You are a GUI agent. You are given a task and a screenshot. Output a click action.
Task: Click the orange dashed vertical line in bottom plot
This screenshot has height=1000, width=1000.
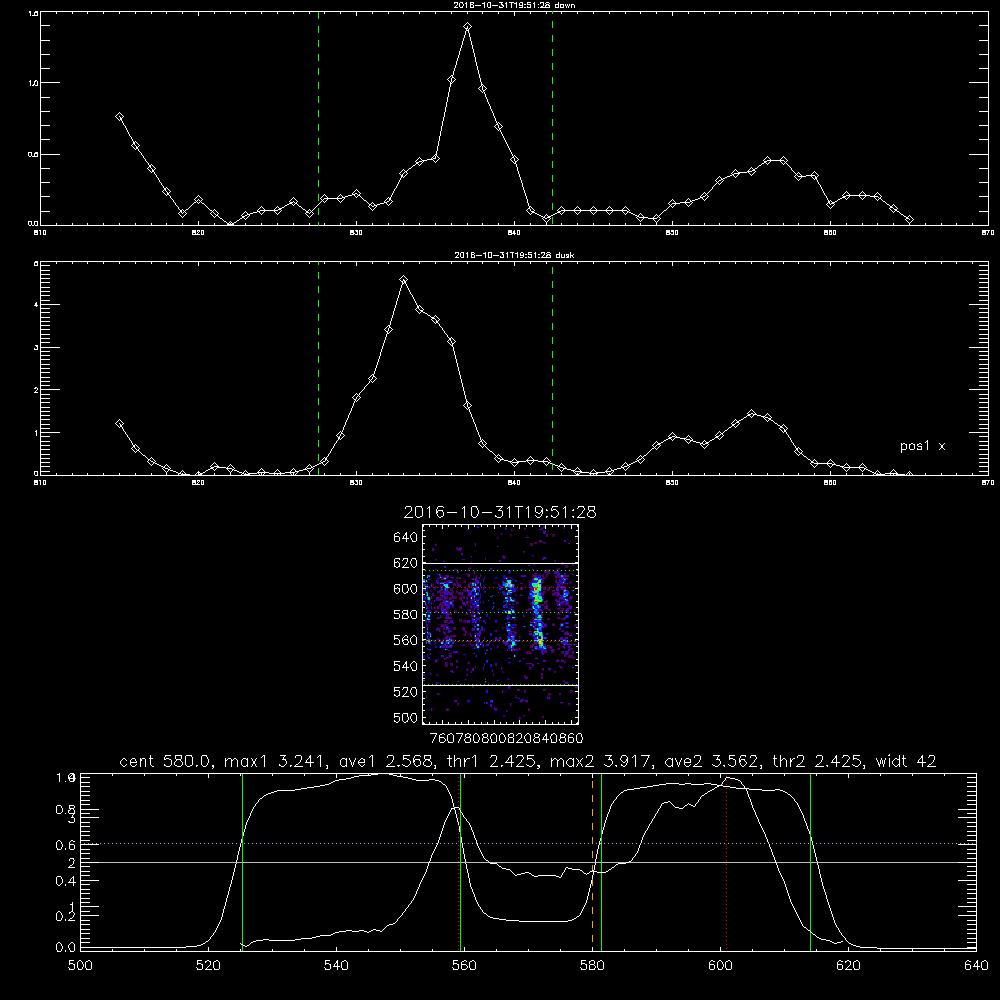click(x=592, y=861)
